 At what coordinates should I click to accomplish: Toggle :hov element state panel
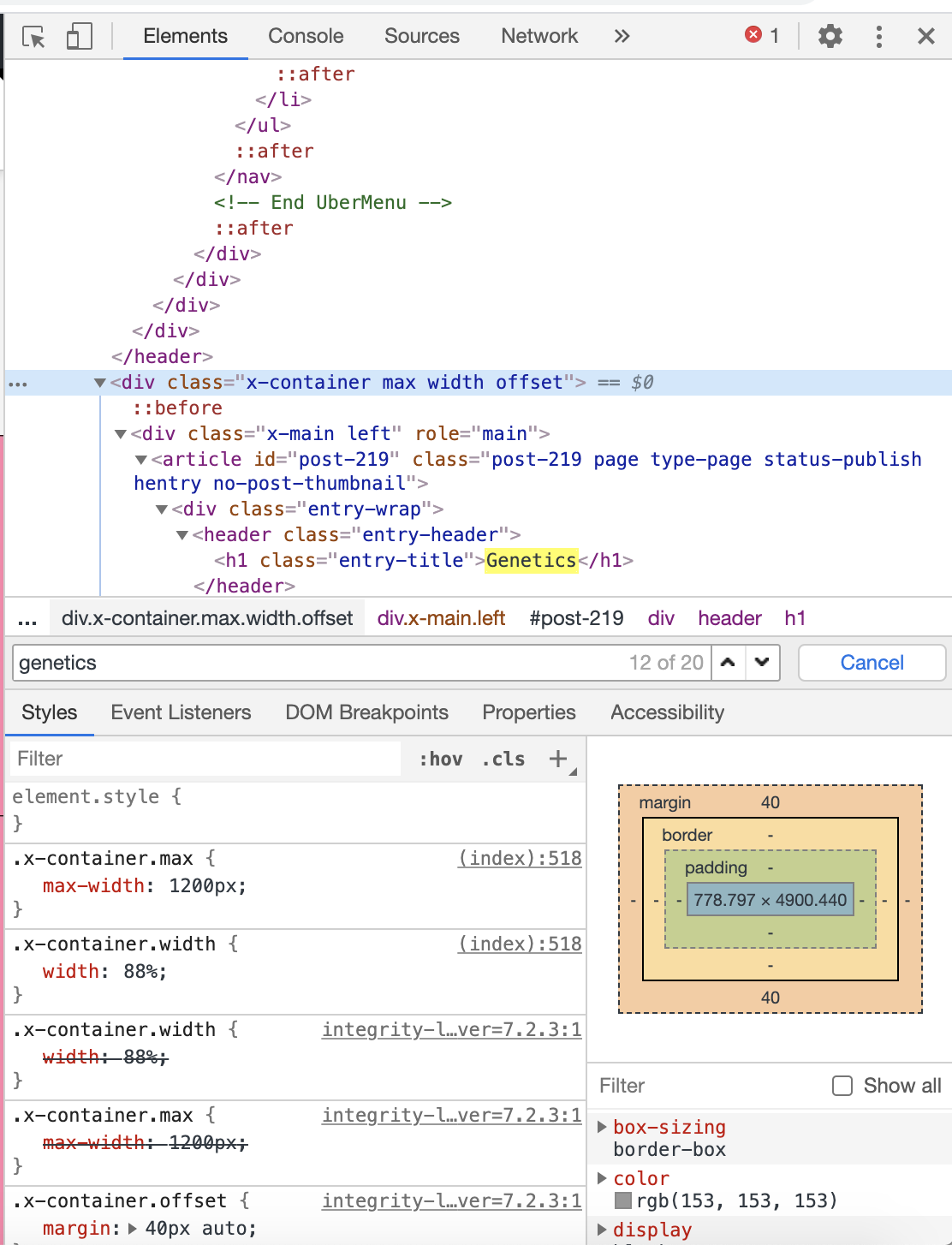pos(441,760)
